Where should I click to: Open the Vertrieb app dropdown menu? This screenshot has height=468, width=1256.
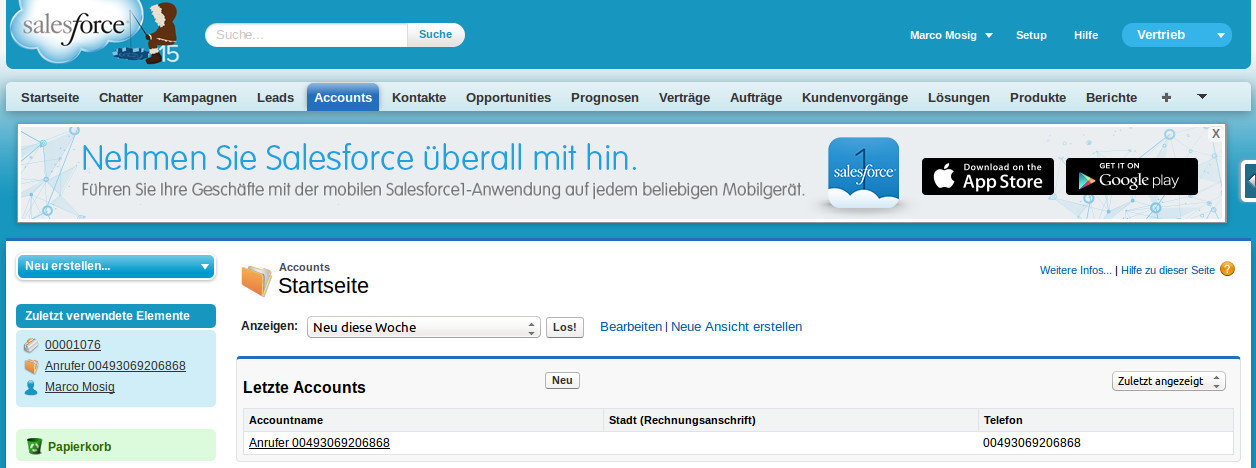pos(1176,35)
